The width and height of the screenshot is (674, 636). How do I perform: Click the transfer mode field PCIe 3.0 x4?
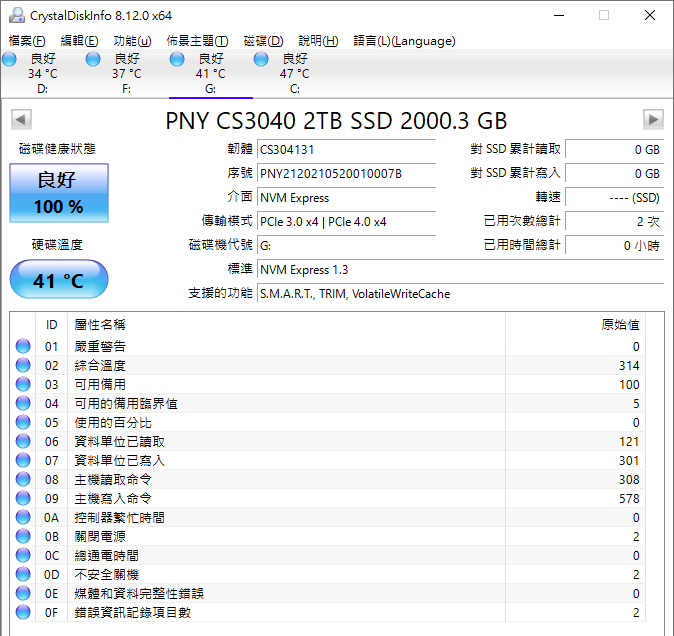(346, 222)
